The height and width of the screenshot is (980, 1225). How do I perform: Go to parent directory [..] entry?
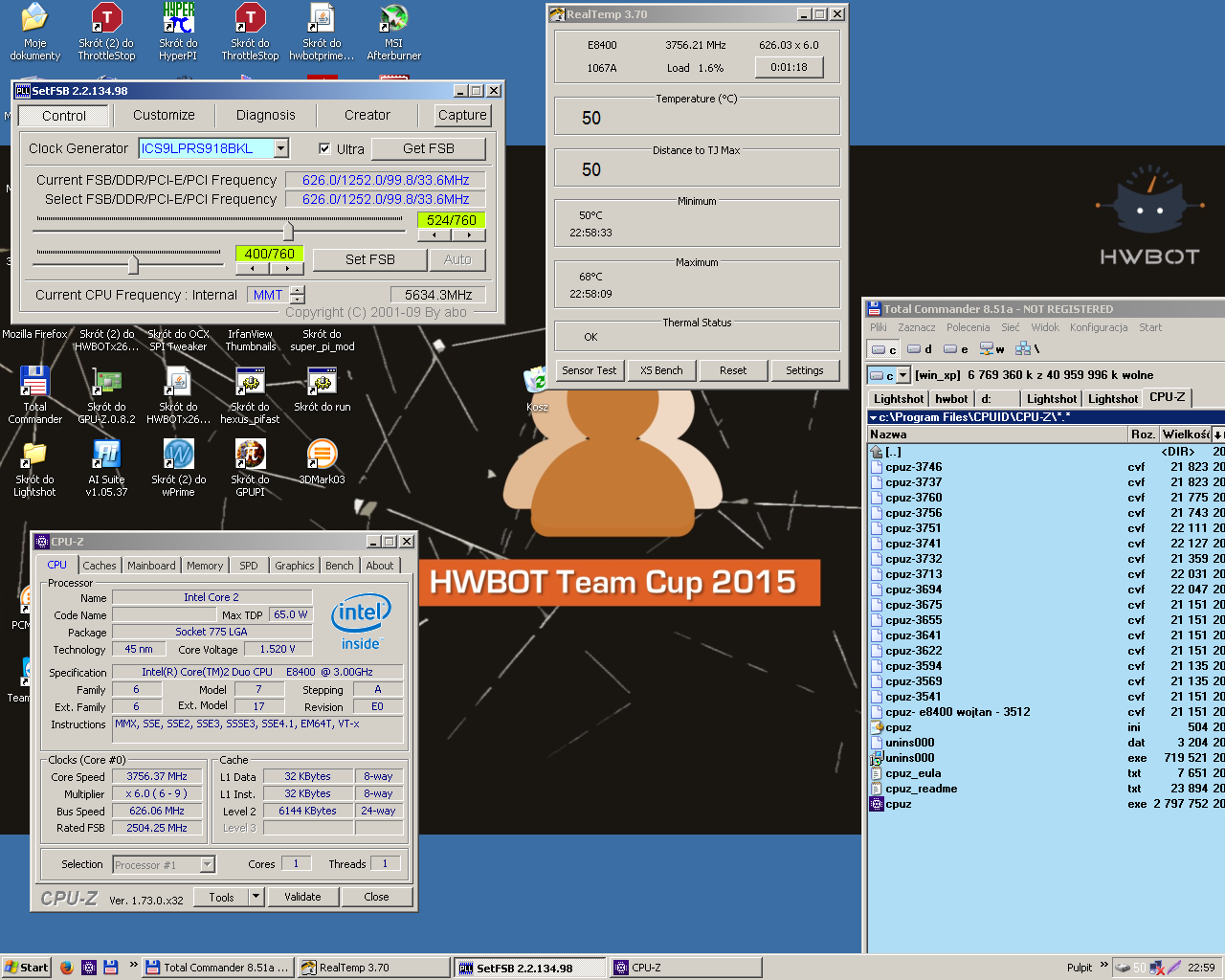[x=893, y=452]
